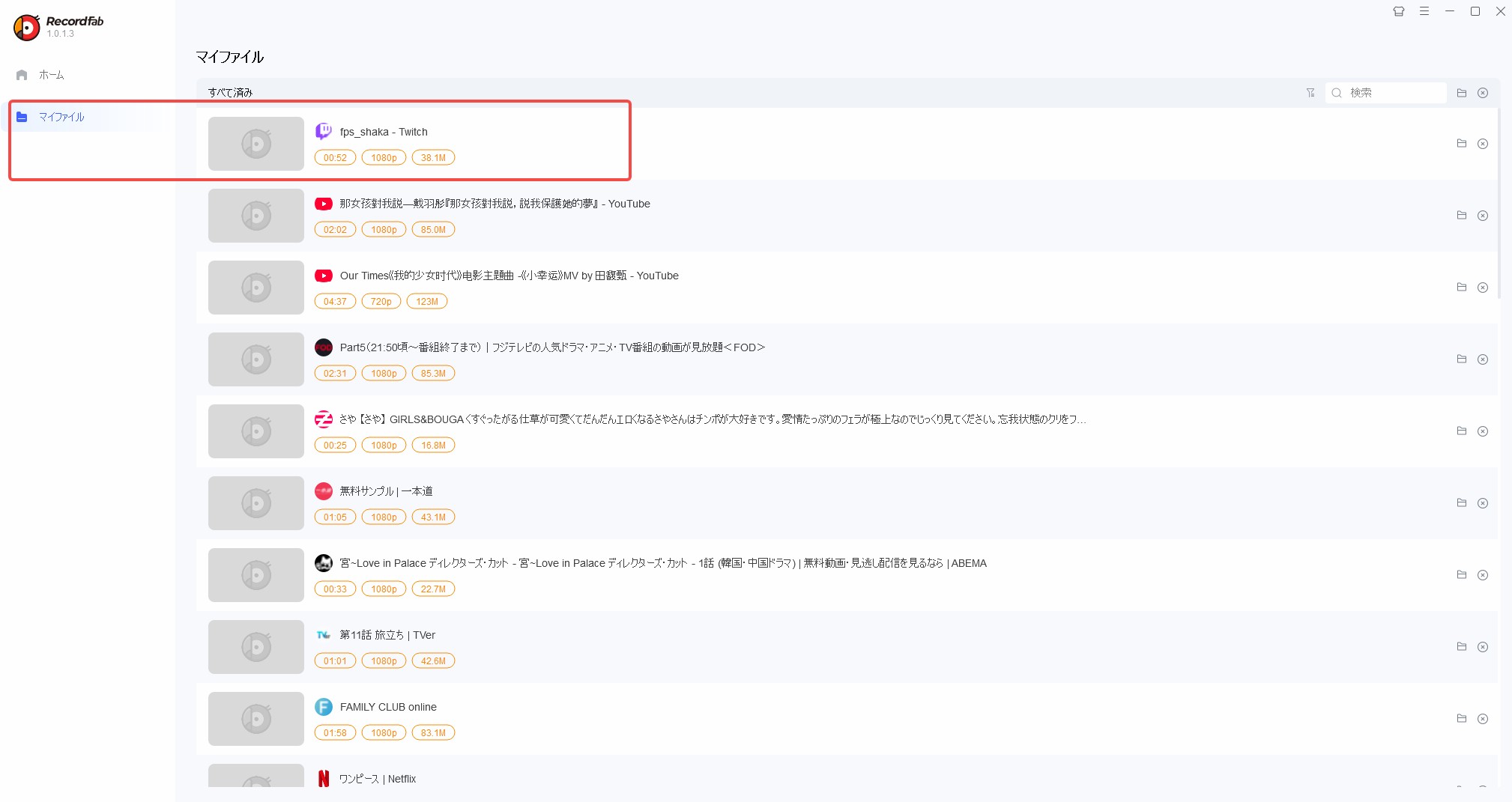Open folder for 無料サンプル 一本道 recording
Viewport: 1512px width, 802px height.
pyautogui.click(x=1461, y=502)
